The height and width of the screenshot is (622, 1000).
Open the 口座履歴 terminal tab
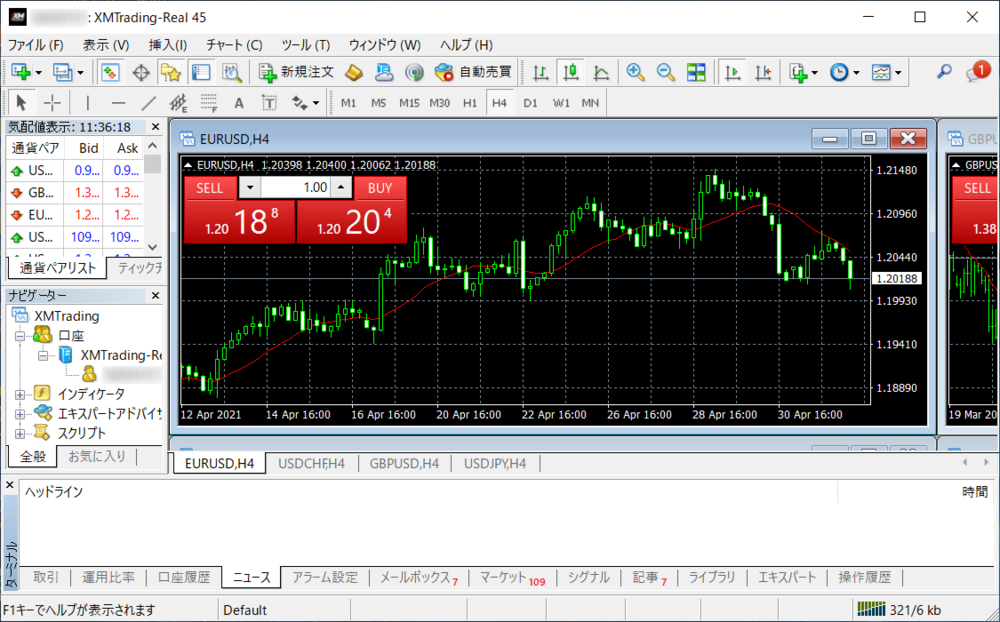click(184, 577)
